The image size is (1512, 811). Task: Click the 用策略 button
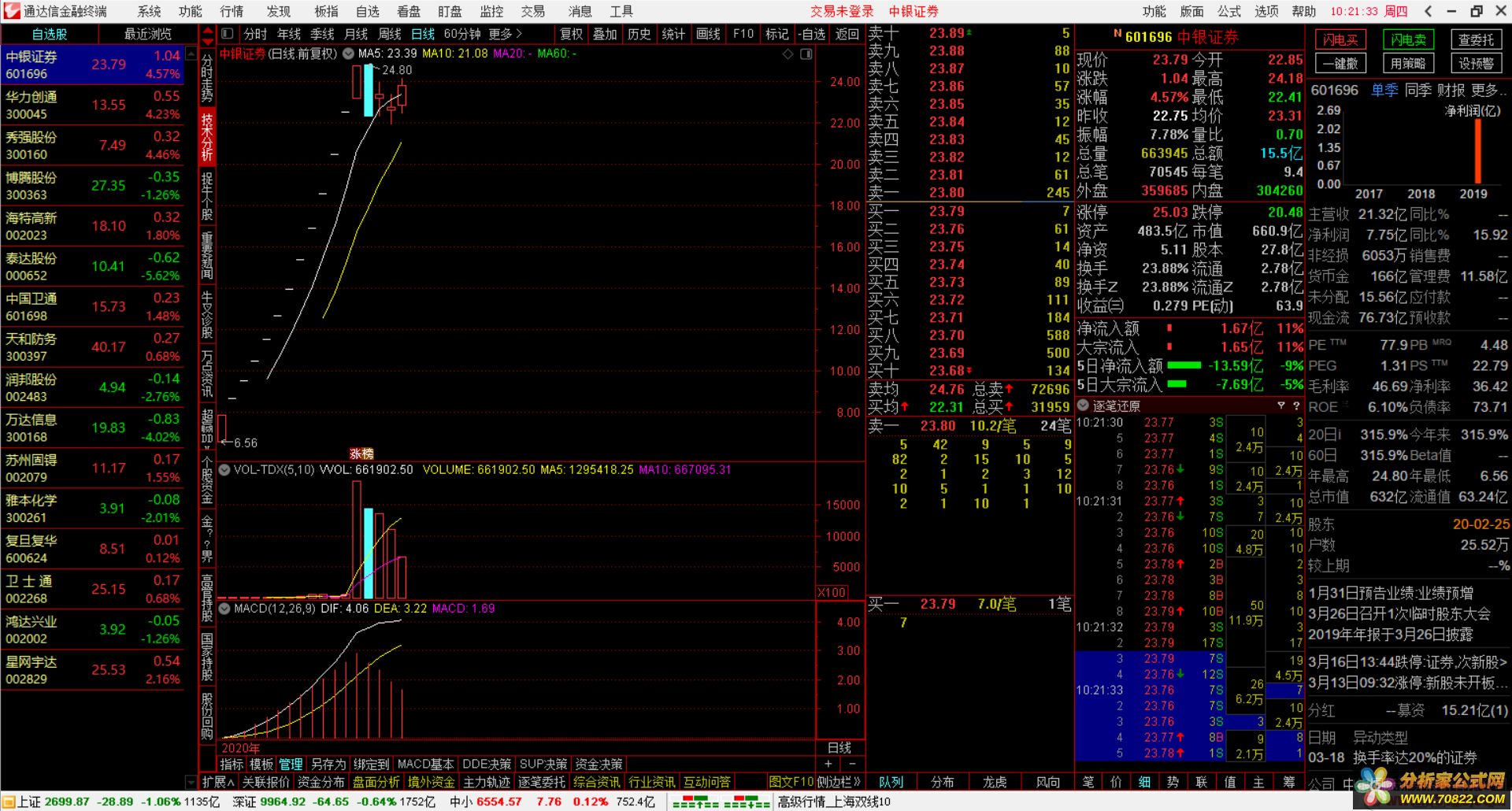tap(1408, 63)
